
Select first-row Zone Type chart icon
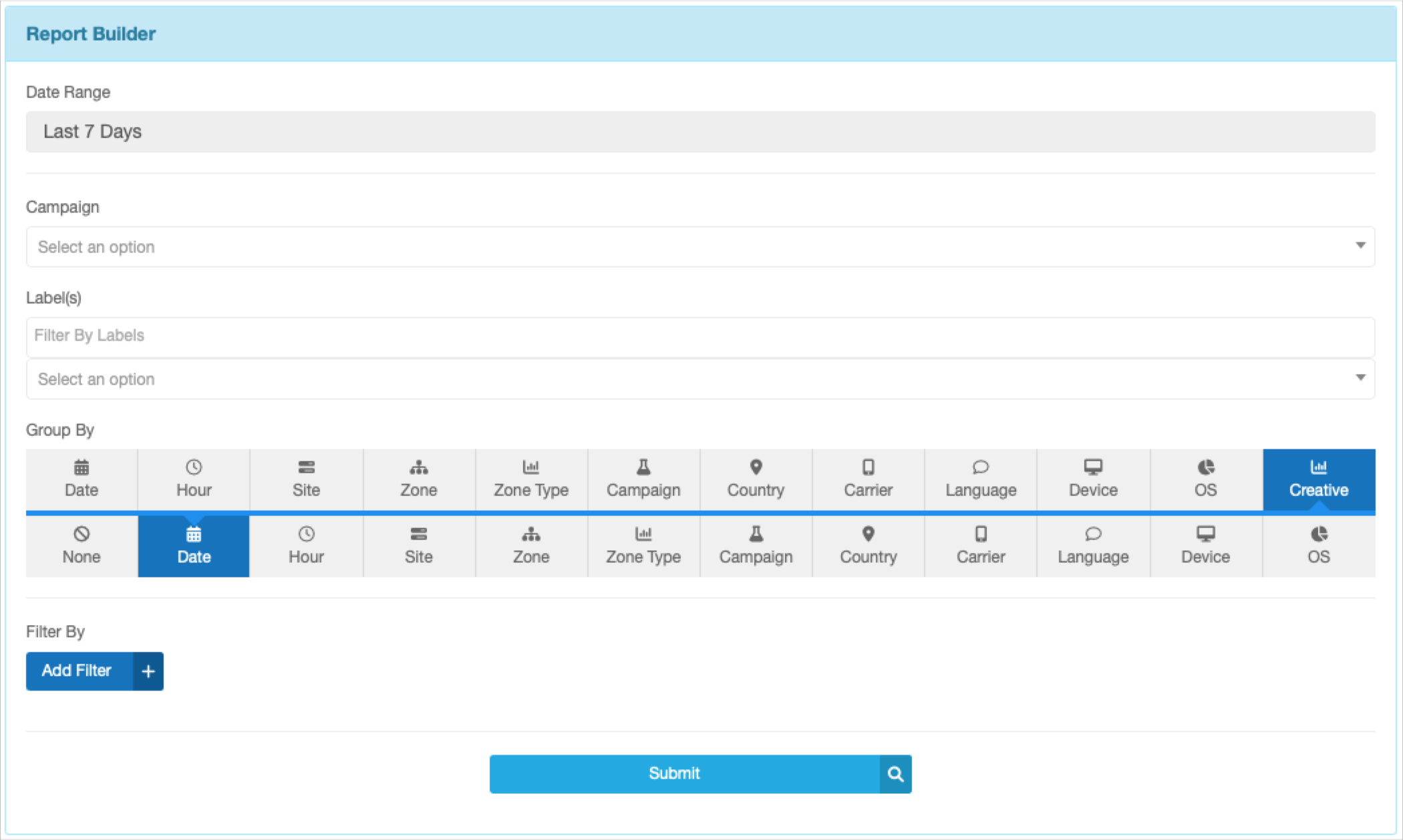click(530, 467)
